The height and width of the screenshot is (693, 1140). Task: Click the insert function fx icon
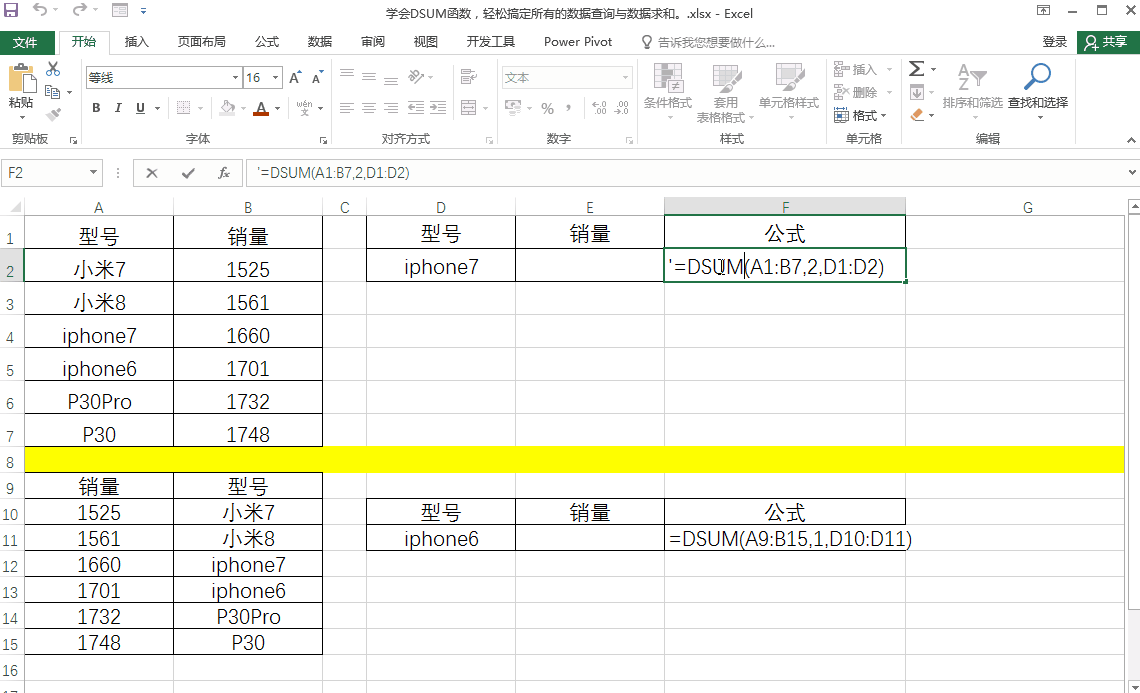pos(224,173)
